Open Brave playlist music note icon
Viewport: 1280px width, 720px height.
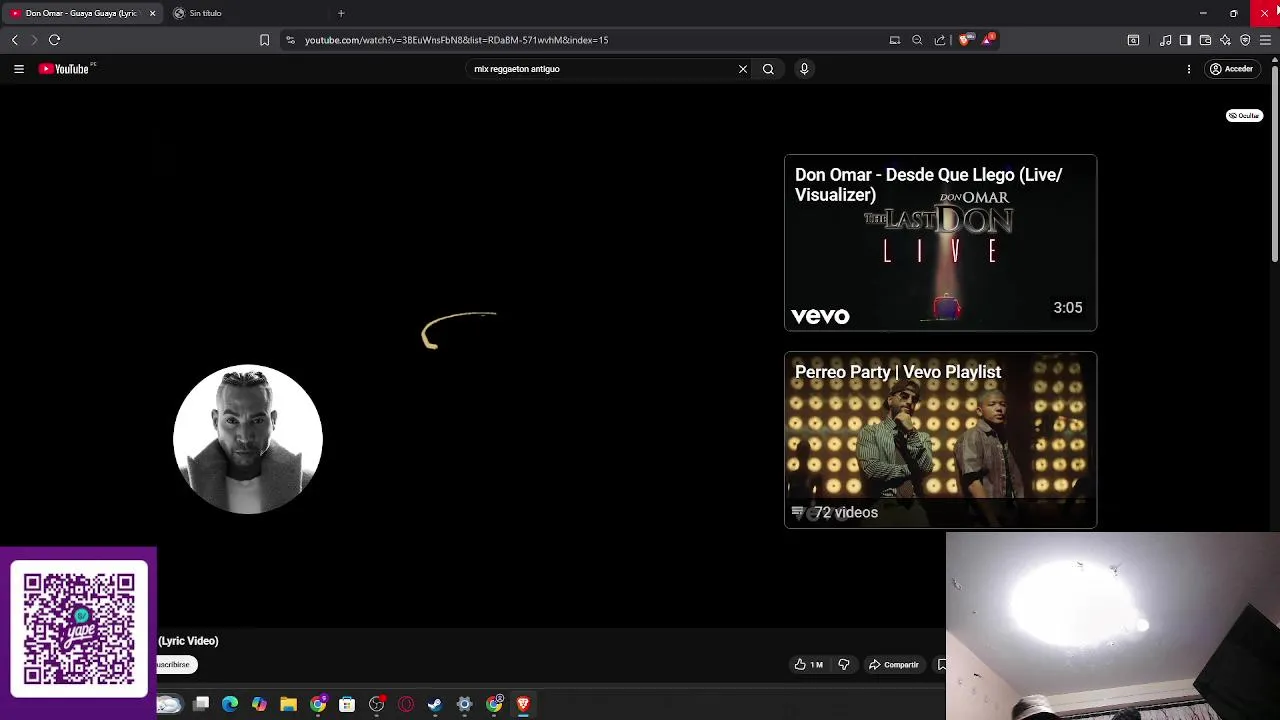pos(1166,40)
